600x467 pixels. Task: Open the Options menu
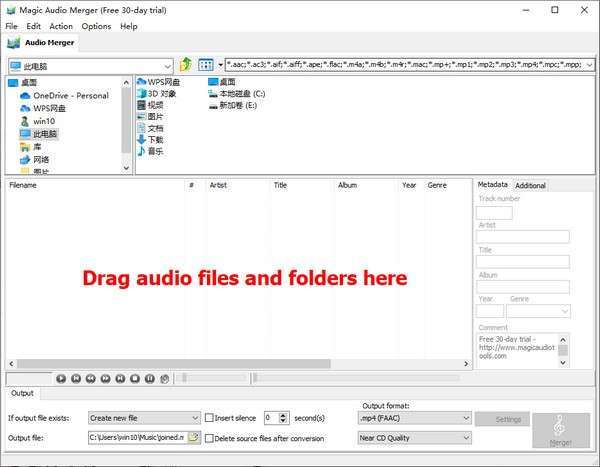point(96,26)
